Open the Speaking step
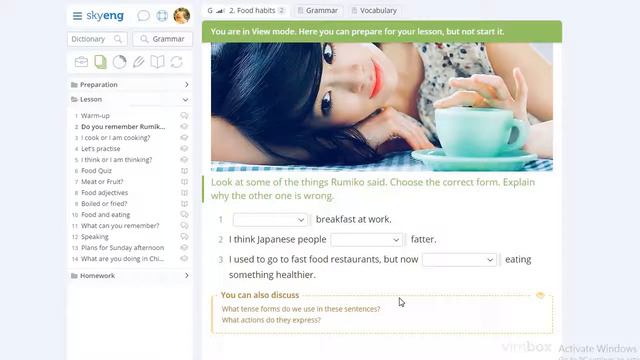640x360 pixels. coord(95,237)
